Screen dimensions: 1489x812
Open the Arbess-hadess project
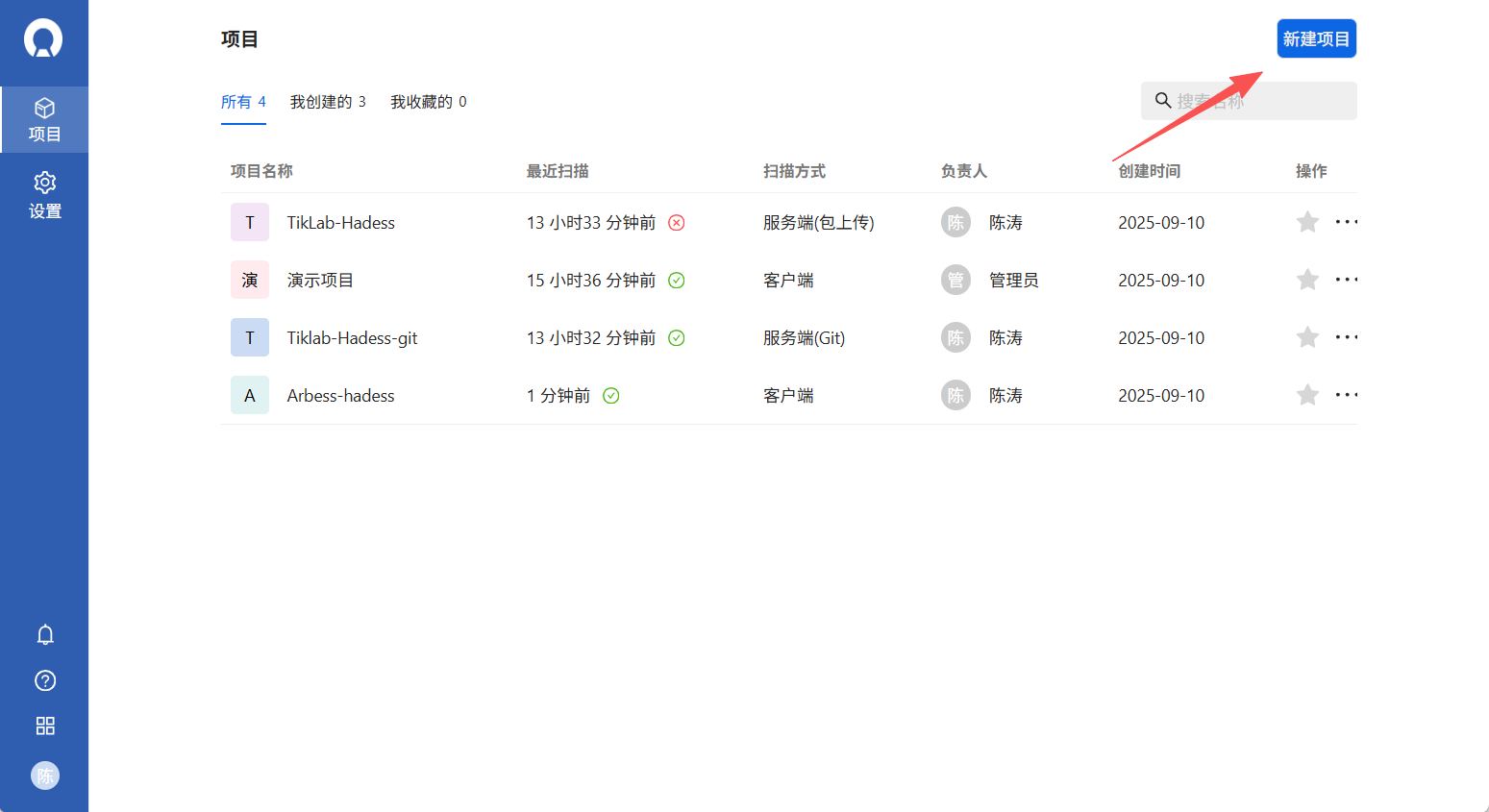coord(340,396)
